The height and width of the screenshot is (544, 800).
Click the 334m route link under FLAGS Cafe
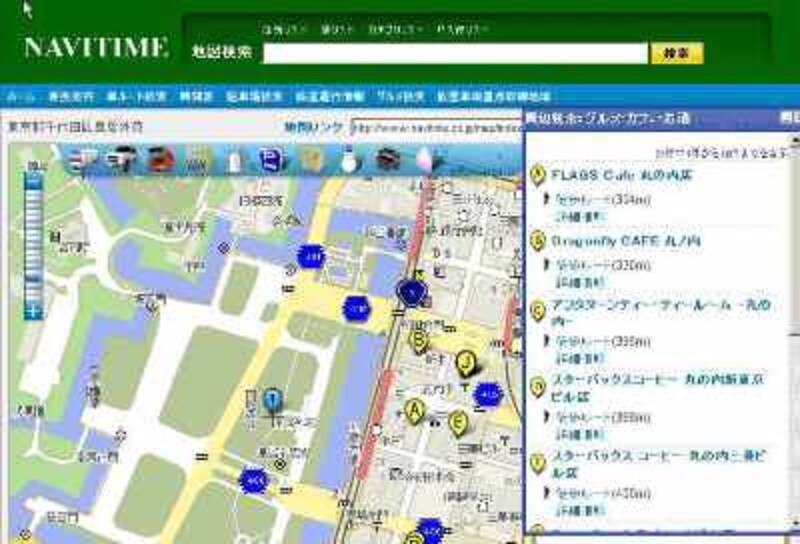coord(603,200)
